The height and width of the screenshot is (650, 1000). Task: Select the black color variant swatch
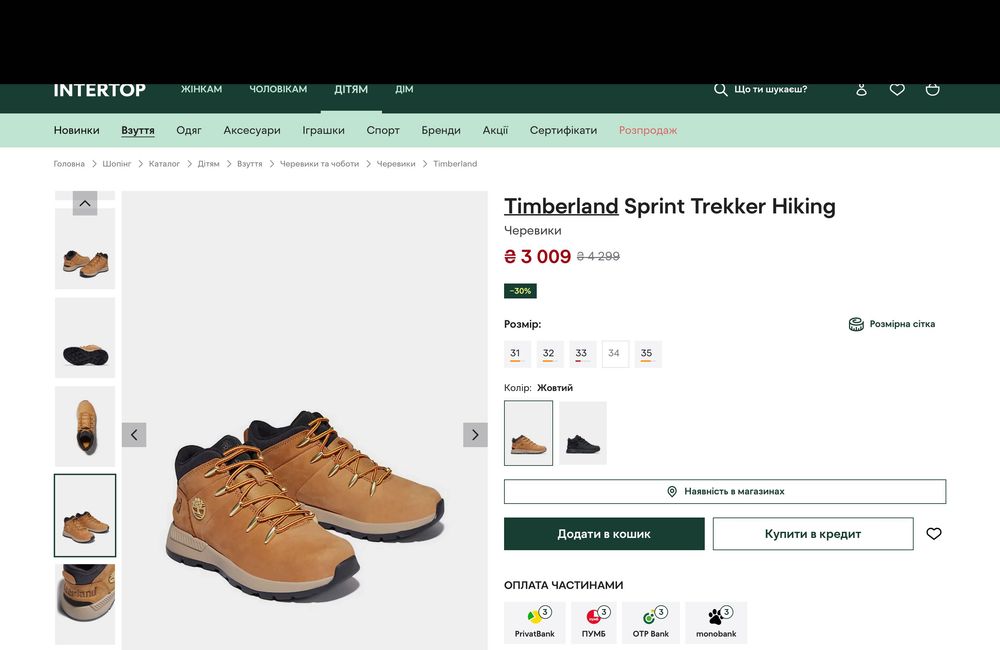(x=583, y=433)
